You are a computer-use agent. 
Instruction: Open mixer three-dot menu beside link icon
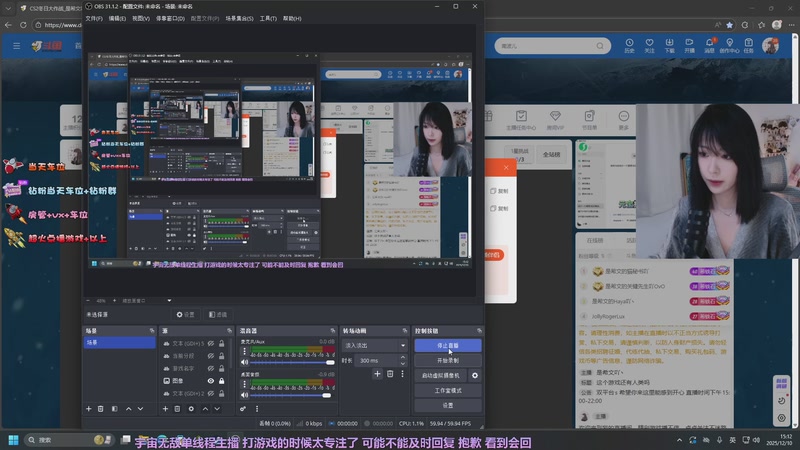tap(257, 409)
